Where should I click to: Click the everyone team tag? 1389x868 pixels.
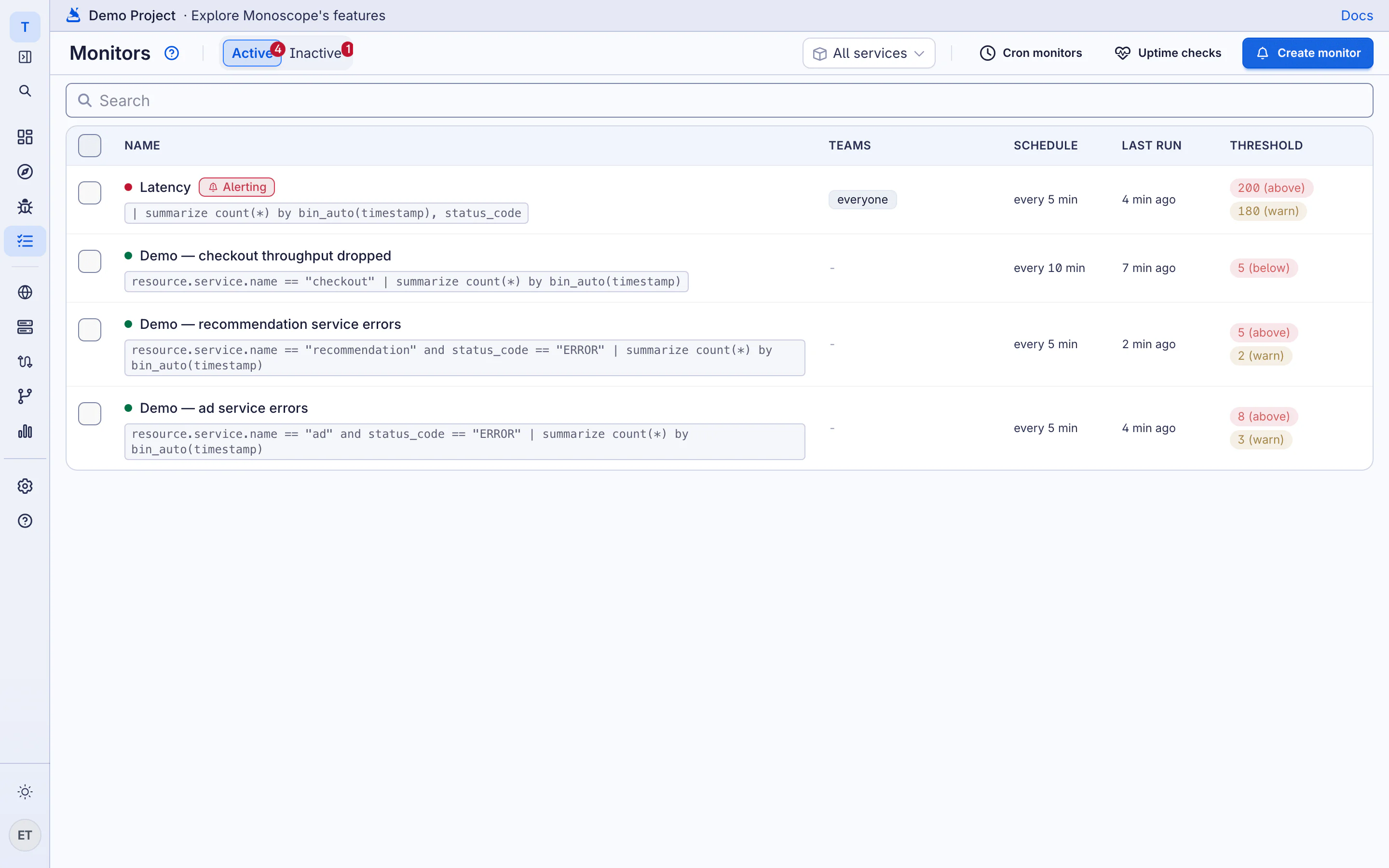click(x=862, y=200)
